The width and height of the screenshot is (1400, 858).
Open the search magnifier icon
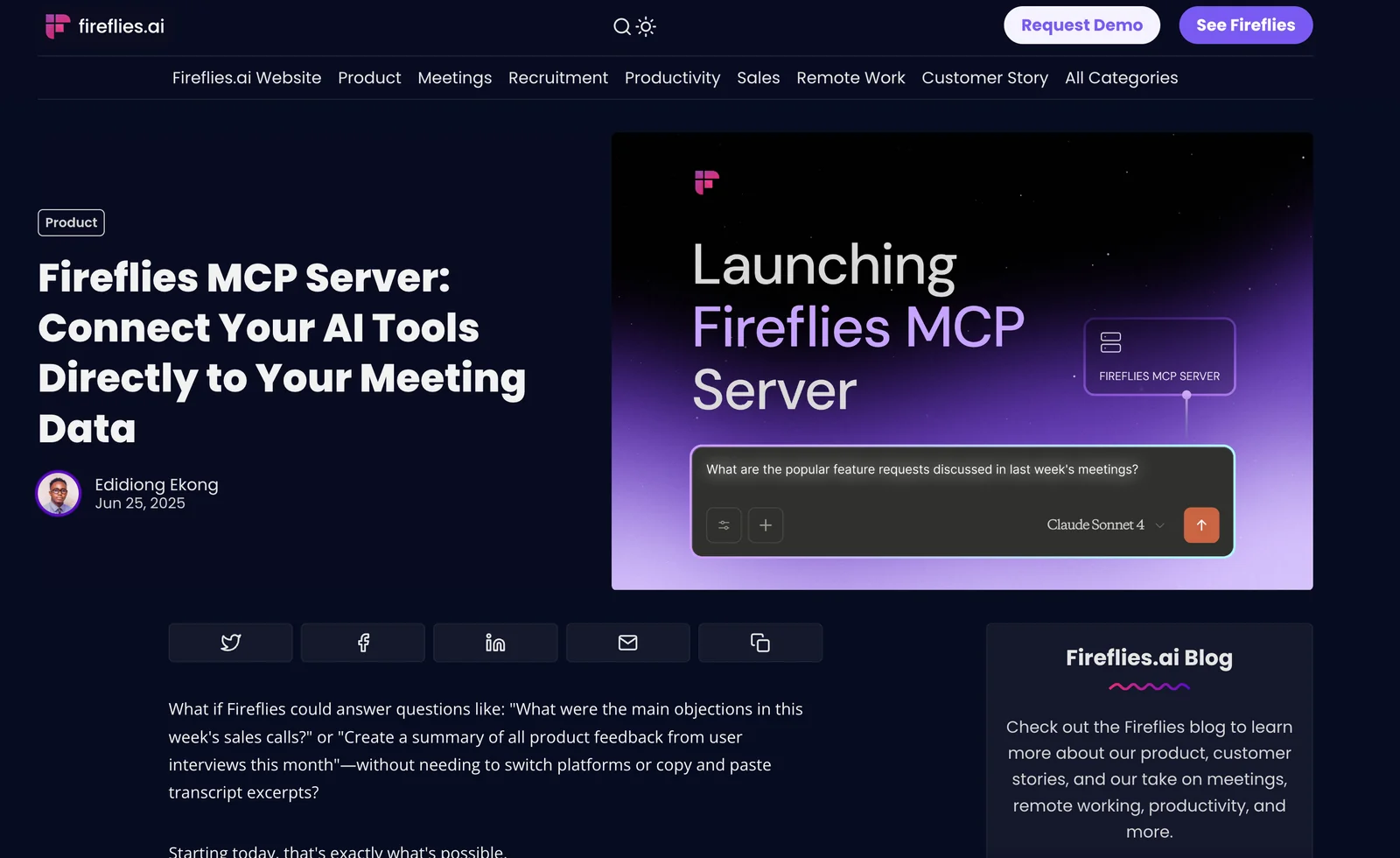(621, 26)
